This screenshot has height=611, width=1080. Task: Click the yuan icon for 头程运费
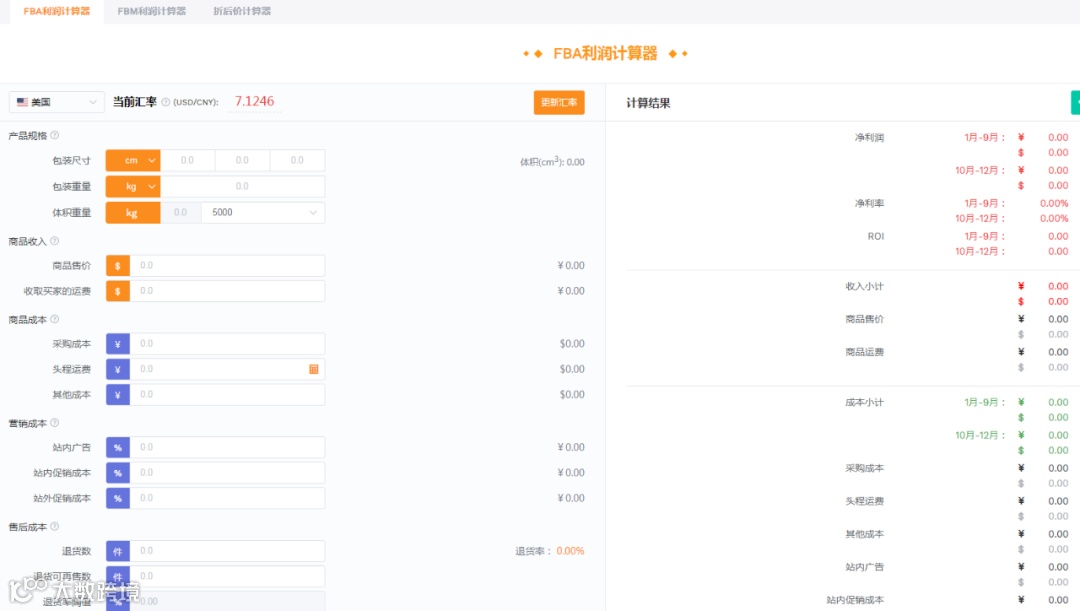click(118, 369)
